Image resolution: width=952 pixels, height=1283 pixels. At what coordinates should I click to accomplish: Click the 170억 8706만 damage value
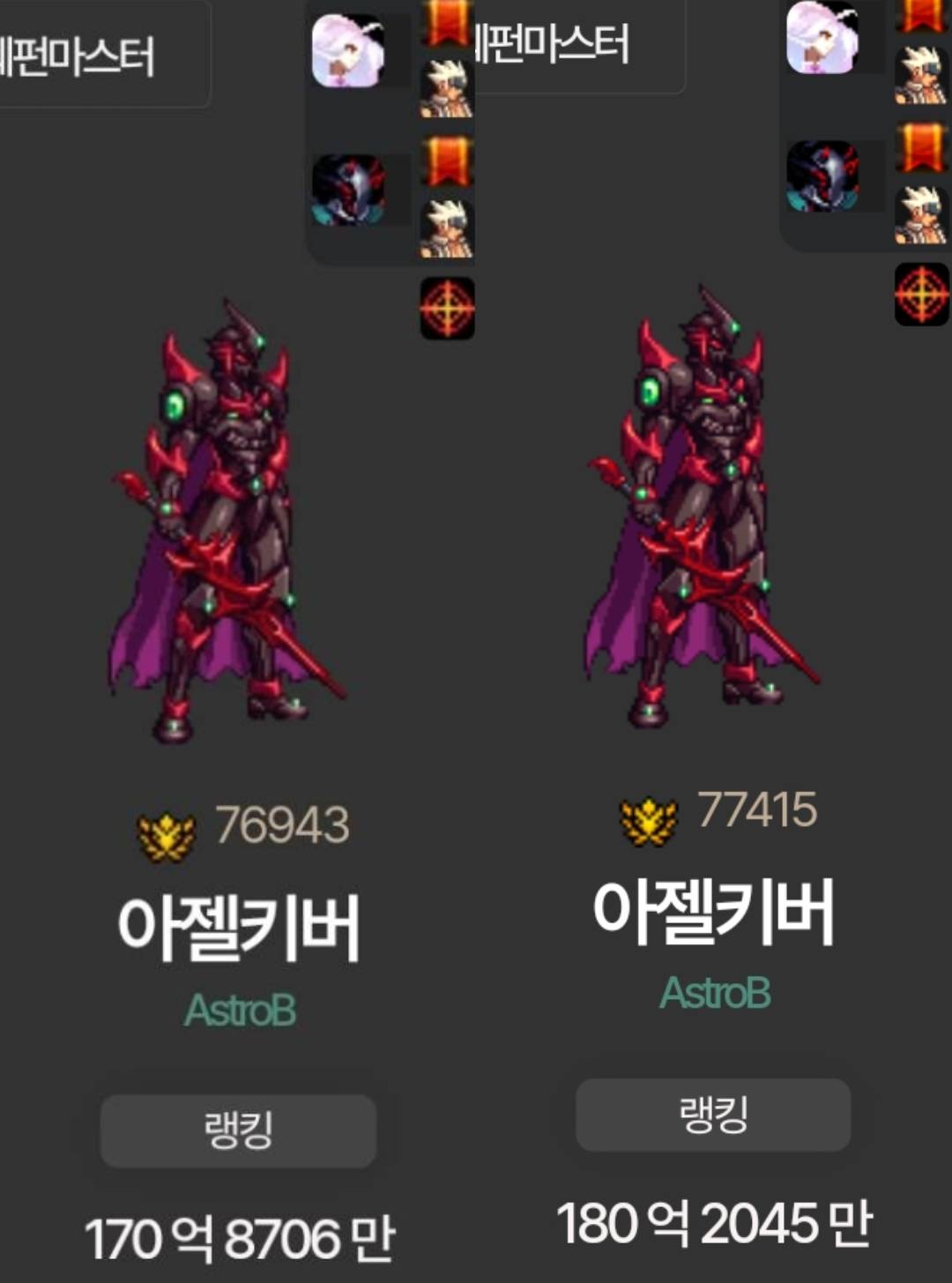coord(240,1238)
